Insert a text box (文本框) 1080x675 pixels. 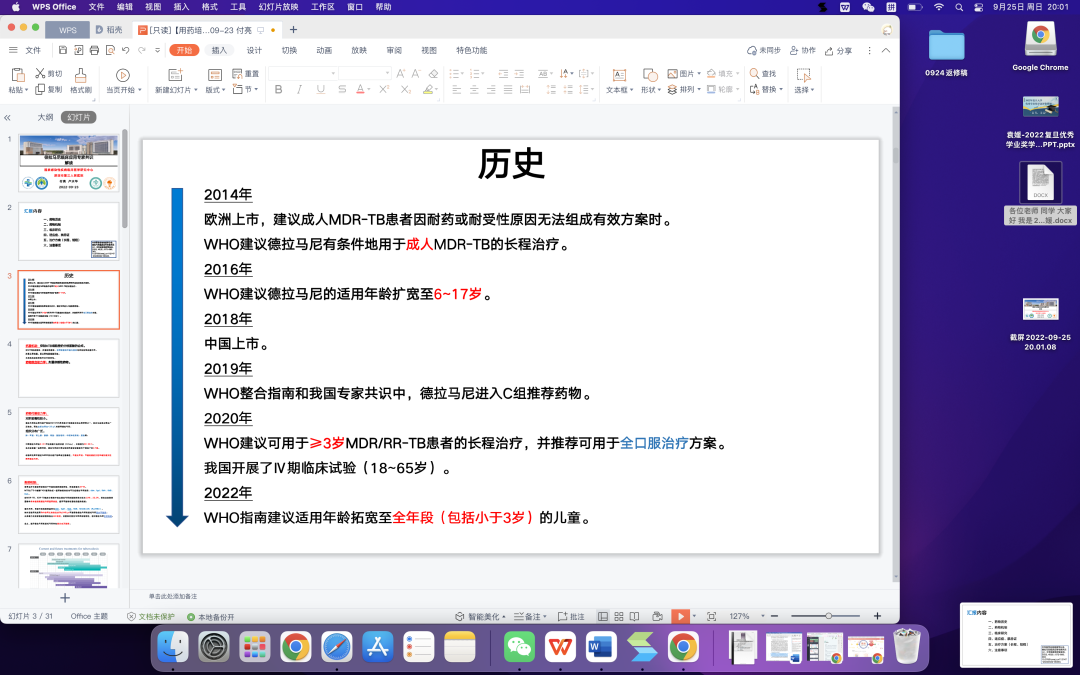pyautogui.click(x=618, y=75)
